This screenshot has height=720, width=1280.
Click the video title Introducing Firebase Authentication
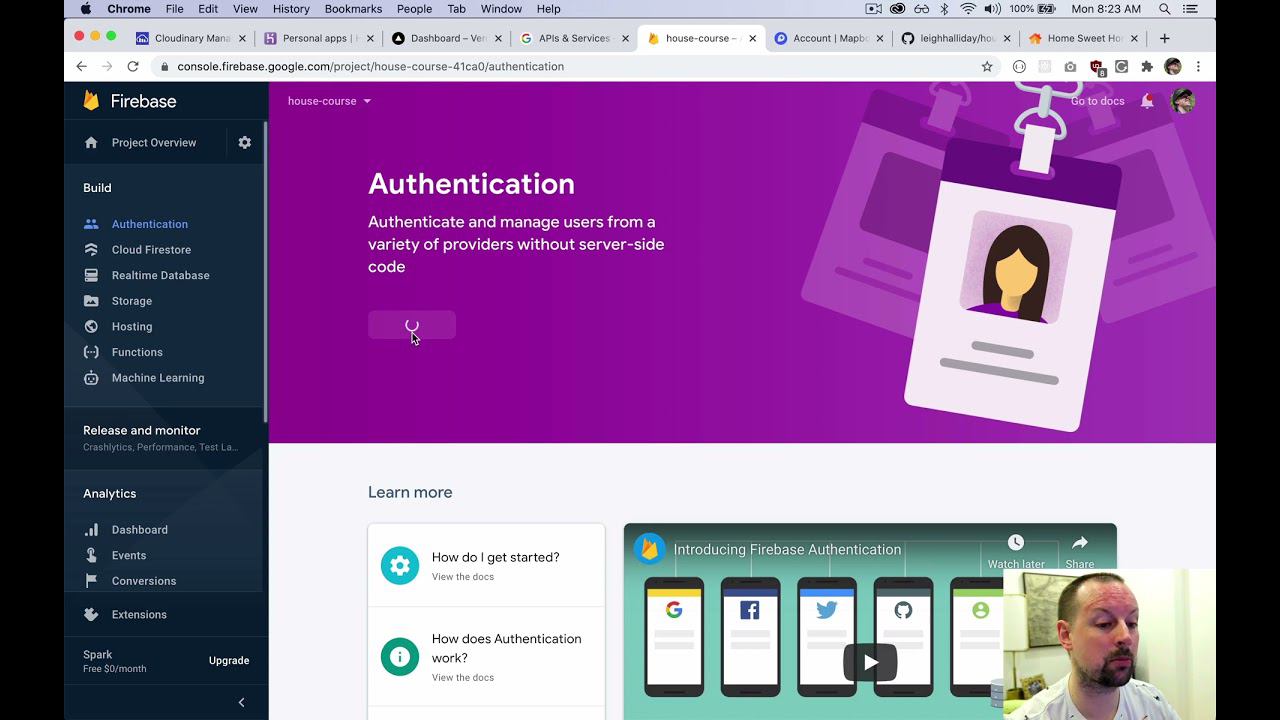787,550
